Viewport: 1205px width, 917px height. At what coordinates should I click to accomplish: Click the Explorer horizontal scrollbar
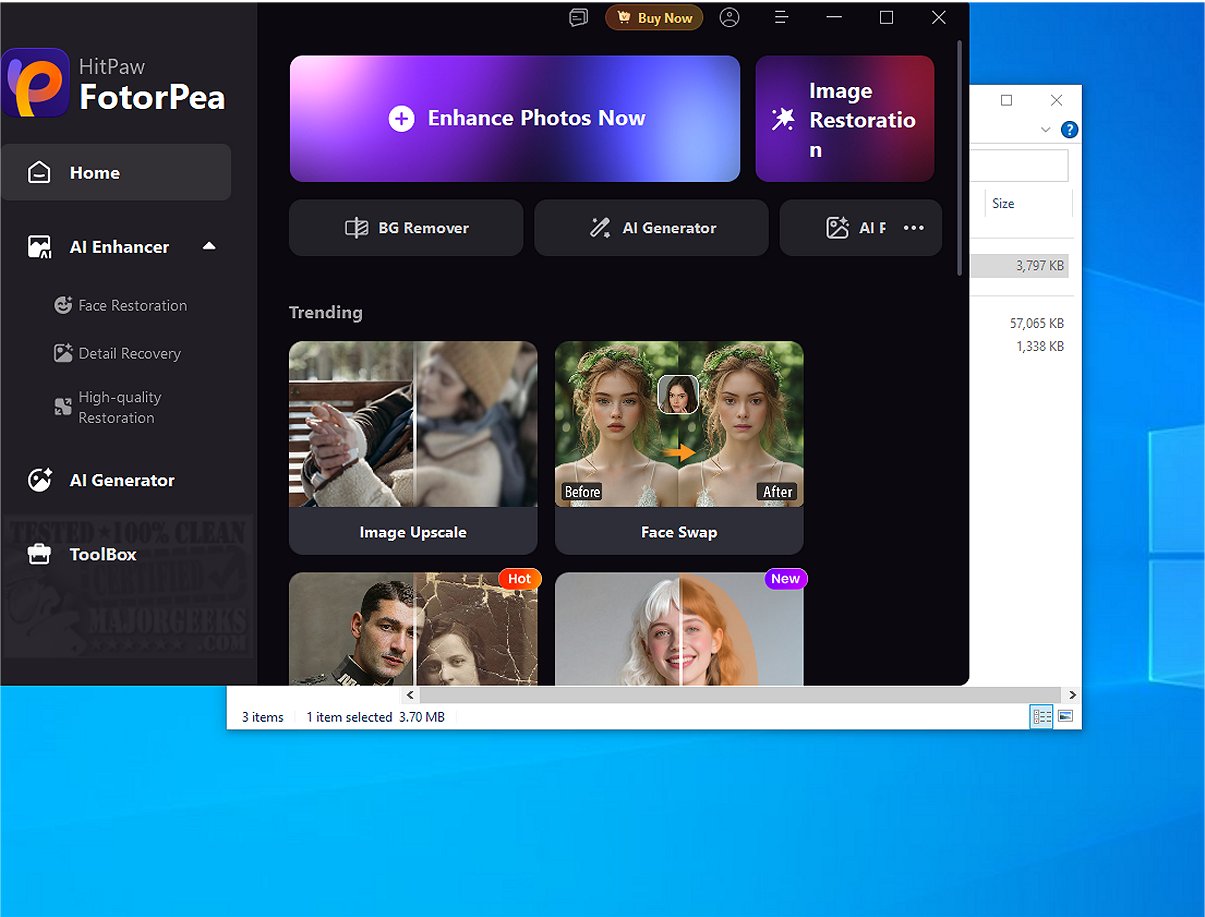pyautogui.click(x=740, y=695)
